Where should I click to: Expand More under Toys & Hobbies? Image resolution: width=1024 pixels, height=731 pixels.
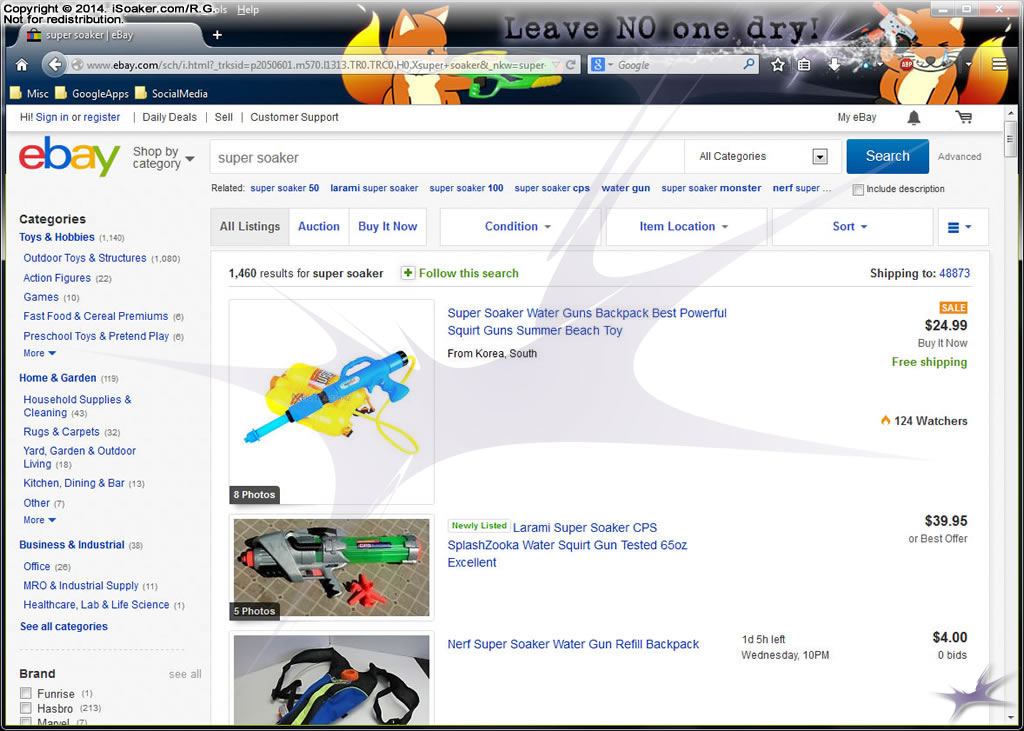tap(40, 353)
